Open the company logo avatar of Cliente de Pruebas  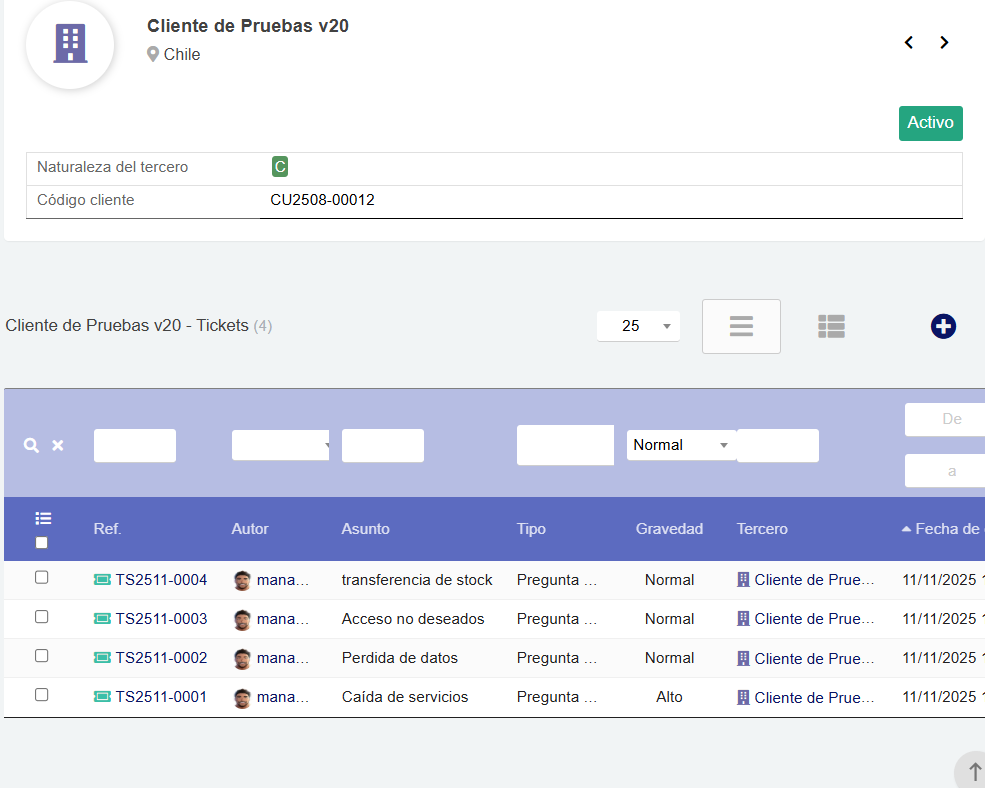(70, 45)
